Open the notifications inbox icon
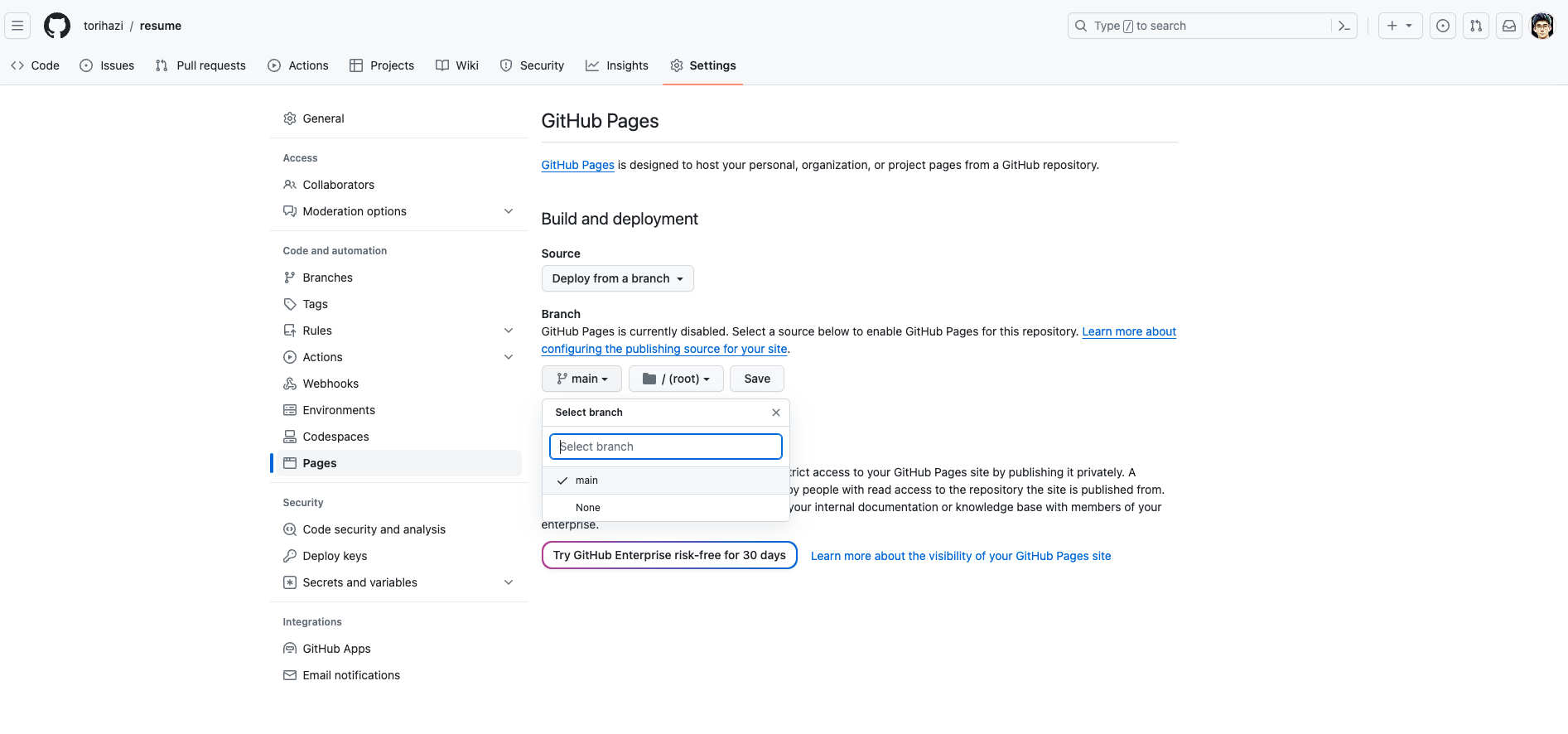 pyautogui.click(x=1509, y=26)
